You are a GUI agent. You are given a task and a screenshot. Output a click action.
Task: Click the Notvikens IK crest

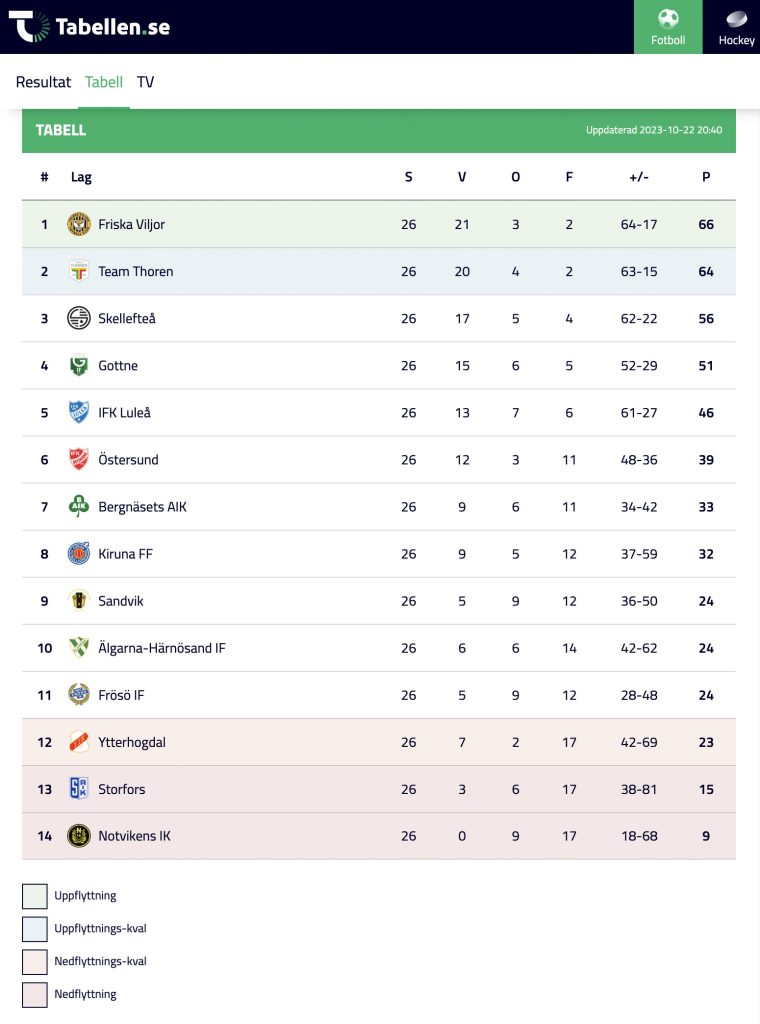tap(79, 835)
